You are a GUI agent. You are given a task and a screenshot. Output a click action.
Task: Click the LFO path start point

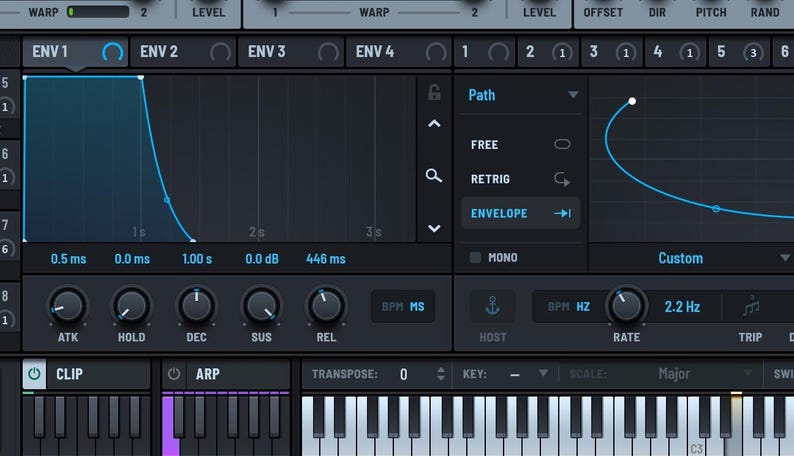pos(632,101)
